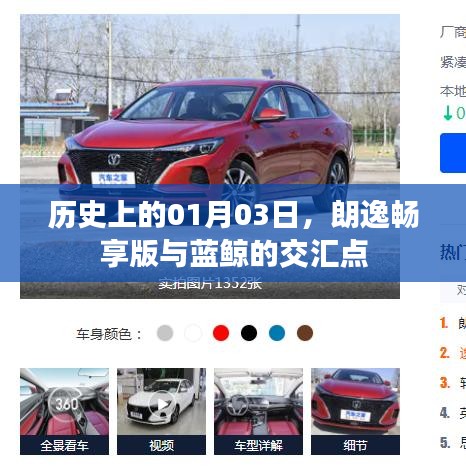Open hot ranking item number 3
The height and width of the screenshot is (466, 466).
tap(453, 383)
